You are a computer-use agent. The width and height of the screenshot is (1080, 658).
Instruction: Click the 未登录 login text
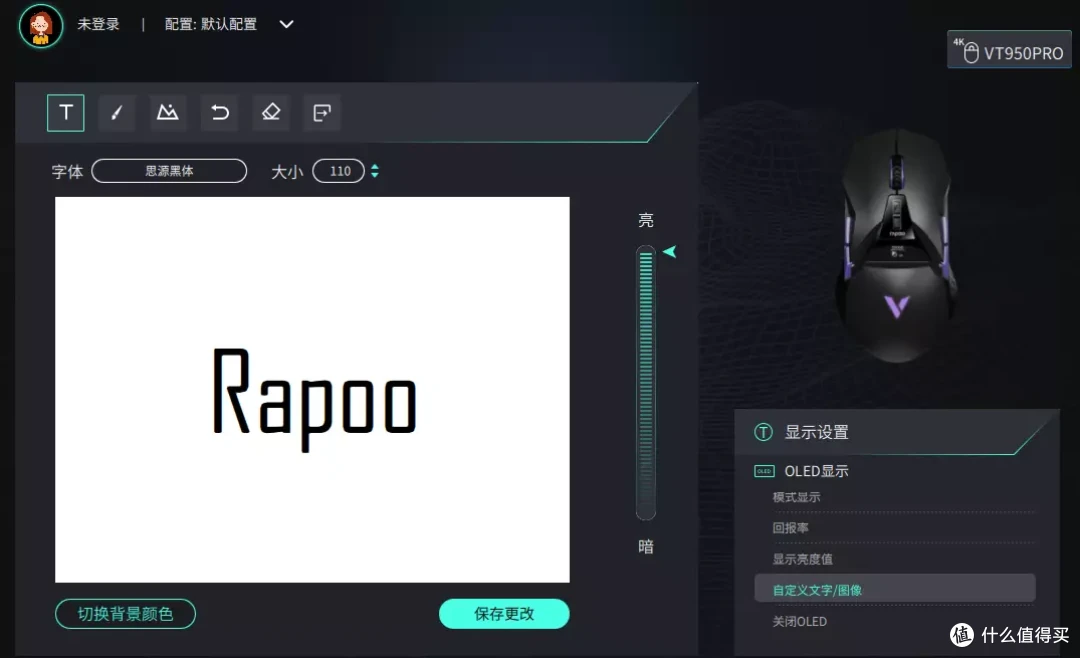pyautogui.click(x=98, y=24)
